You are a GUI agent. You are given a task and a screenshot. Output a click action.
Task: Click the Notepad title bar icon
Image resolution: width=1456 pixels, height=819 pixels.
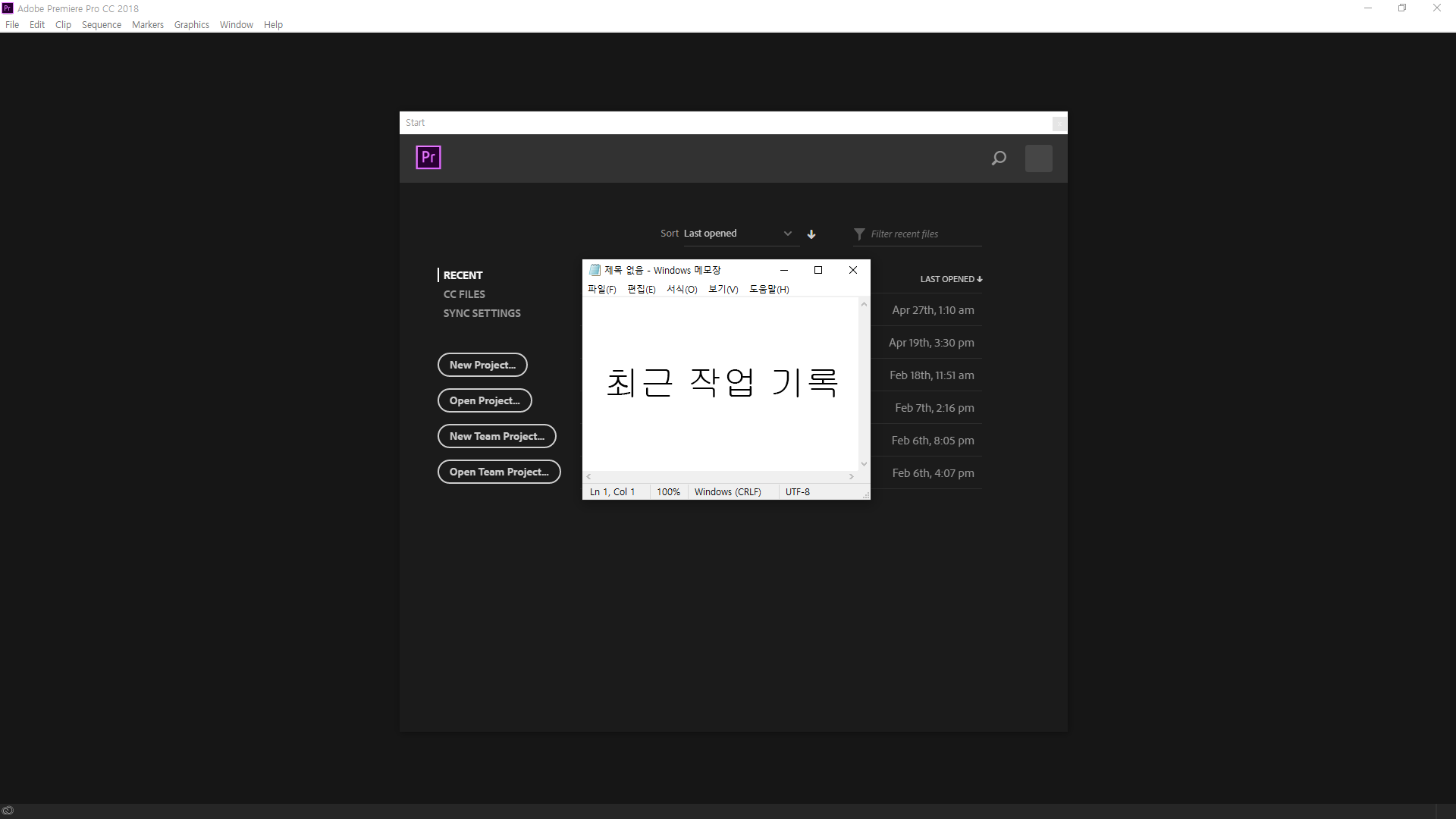coord(595,270)
